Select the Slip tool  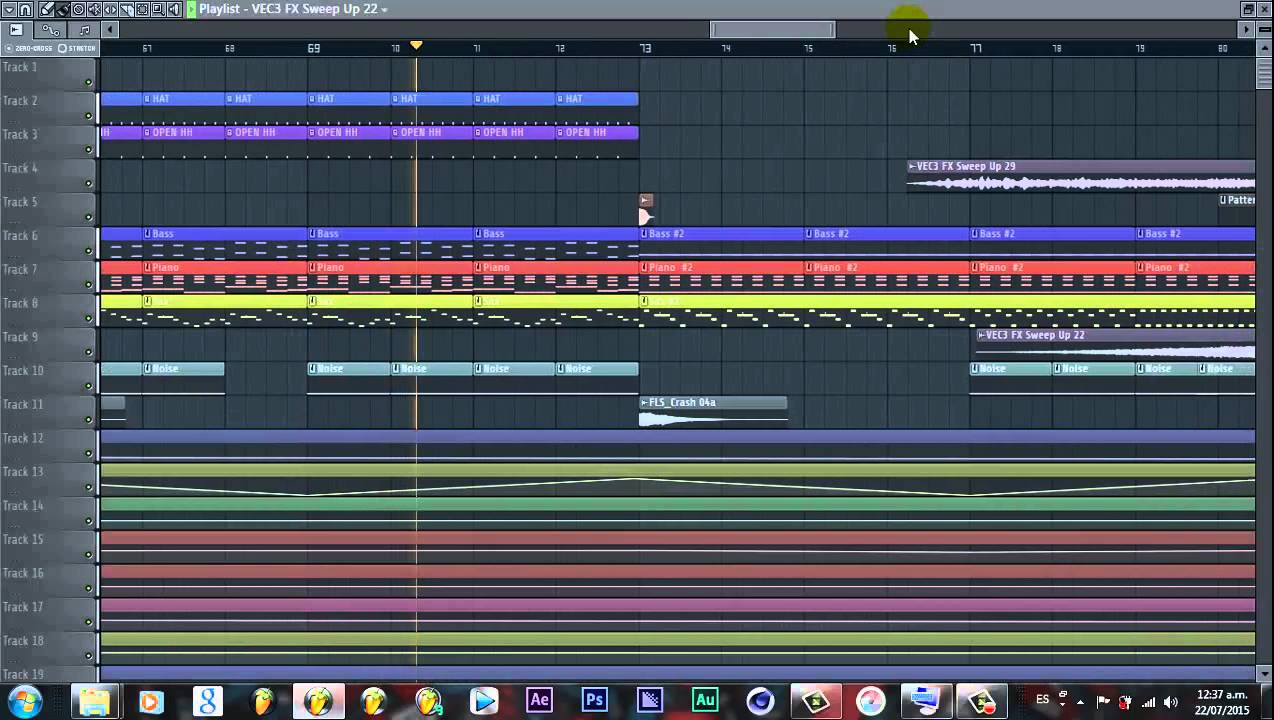click(110, 9)
